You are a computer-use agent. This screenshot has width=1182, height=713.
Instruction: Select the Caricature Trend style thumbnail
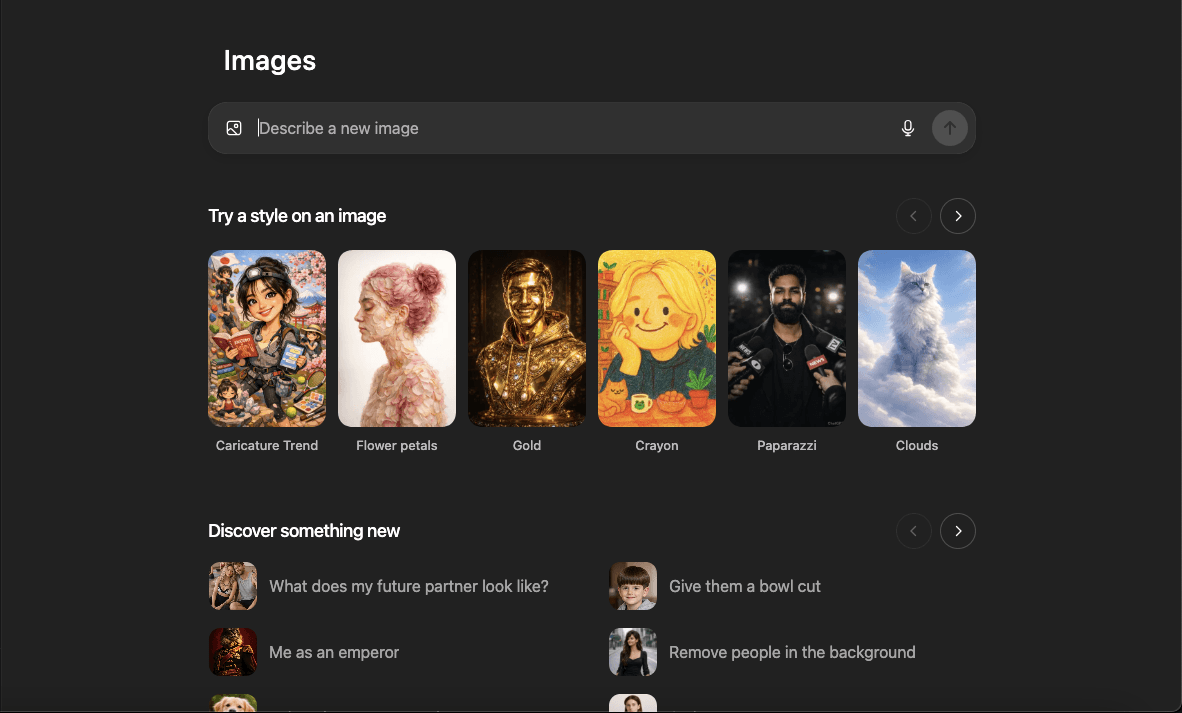tap(267, 338)
